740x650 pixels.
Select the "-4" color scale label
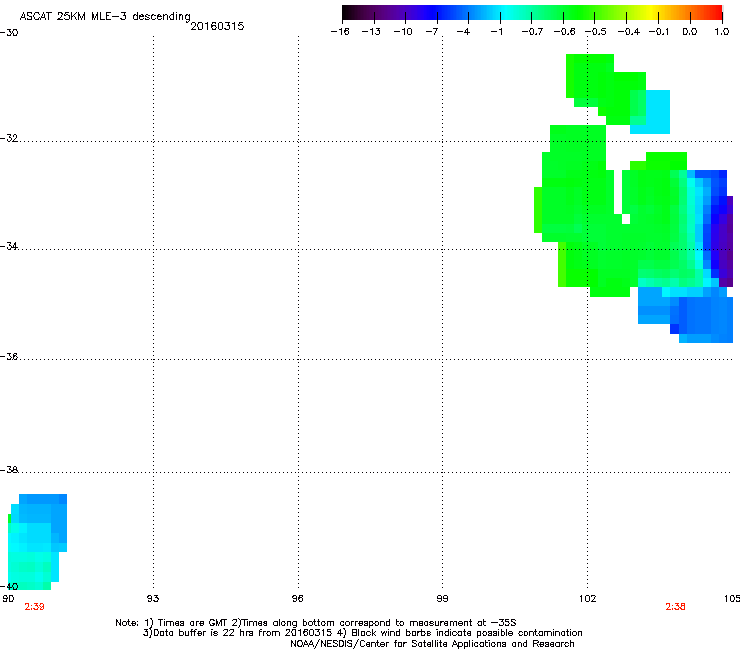click(463, 32)
